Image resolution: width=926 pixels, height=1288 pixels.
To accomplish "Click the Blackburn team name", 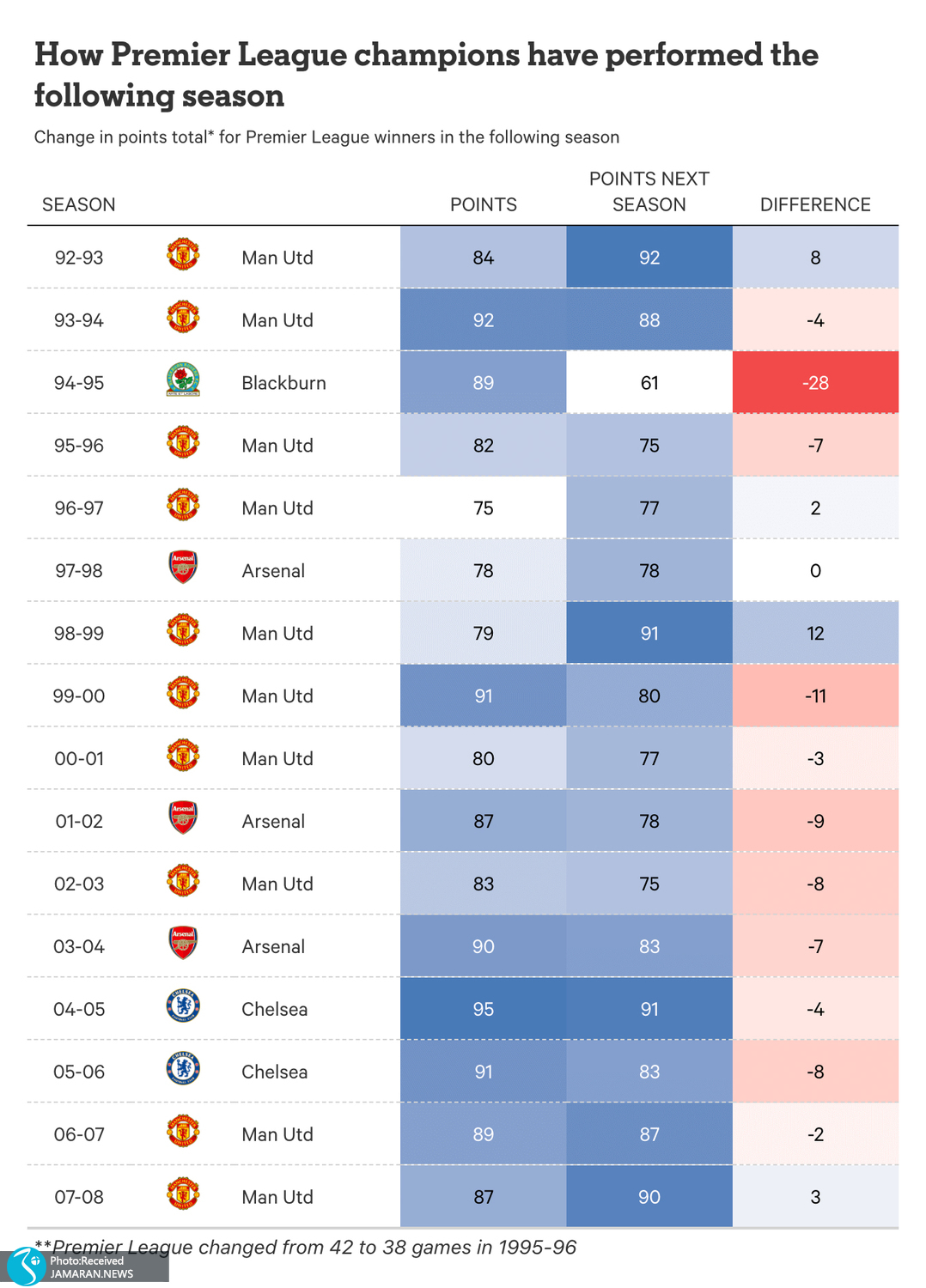I will [283, 383].
